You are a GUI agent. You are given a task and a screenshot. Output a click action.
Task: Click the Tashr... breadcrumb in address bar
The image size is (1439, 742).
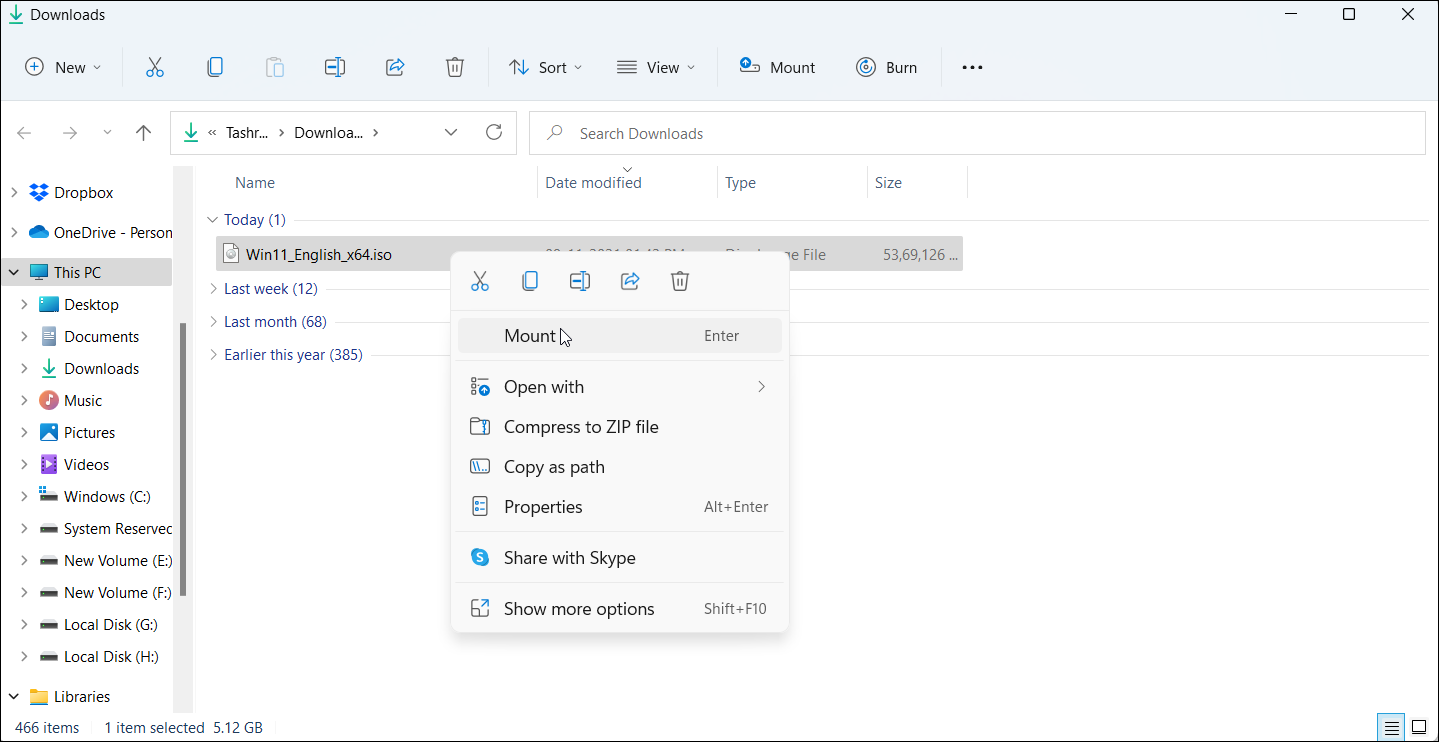(x=245, y=133)
